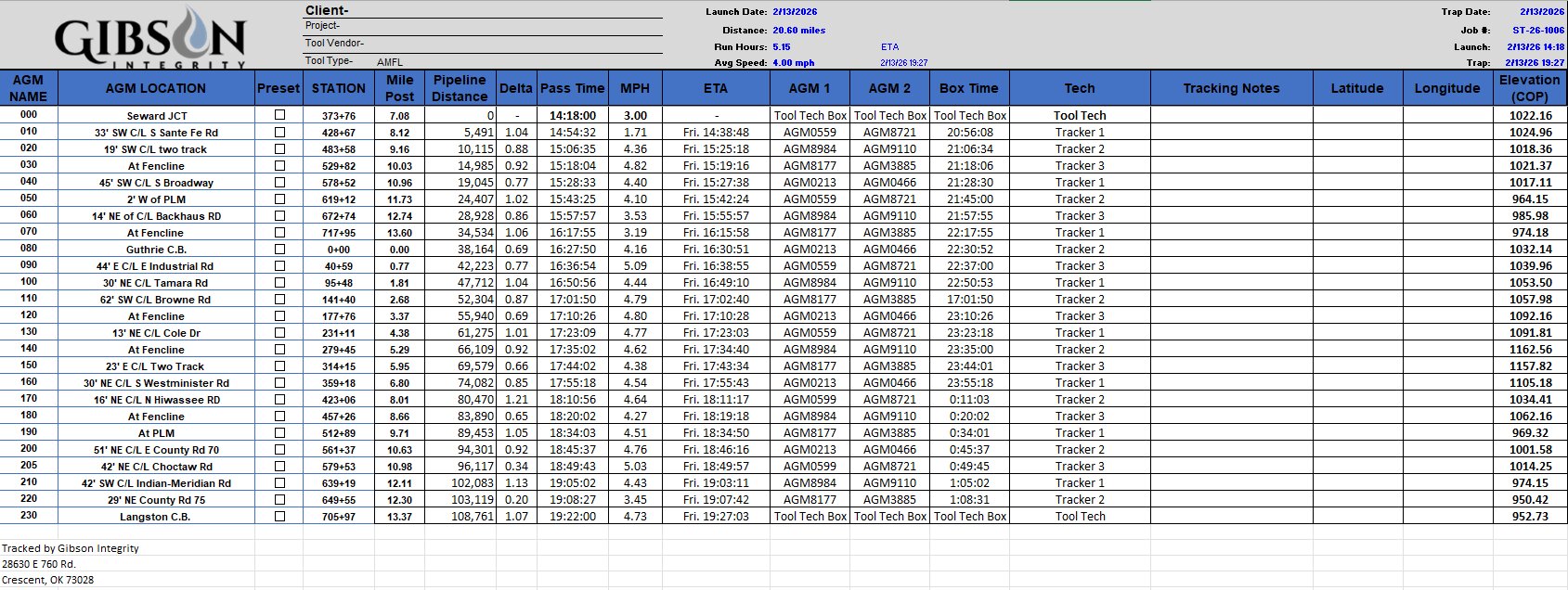Viewport: 1568px width, 590px height.
Task: Click Tracking Notes cell for Guthrie C.B. row
Action: coord(1231,250)
